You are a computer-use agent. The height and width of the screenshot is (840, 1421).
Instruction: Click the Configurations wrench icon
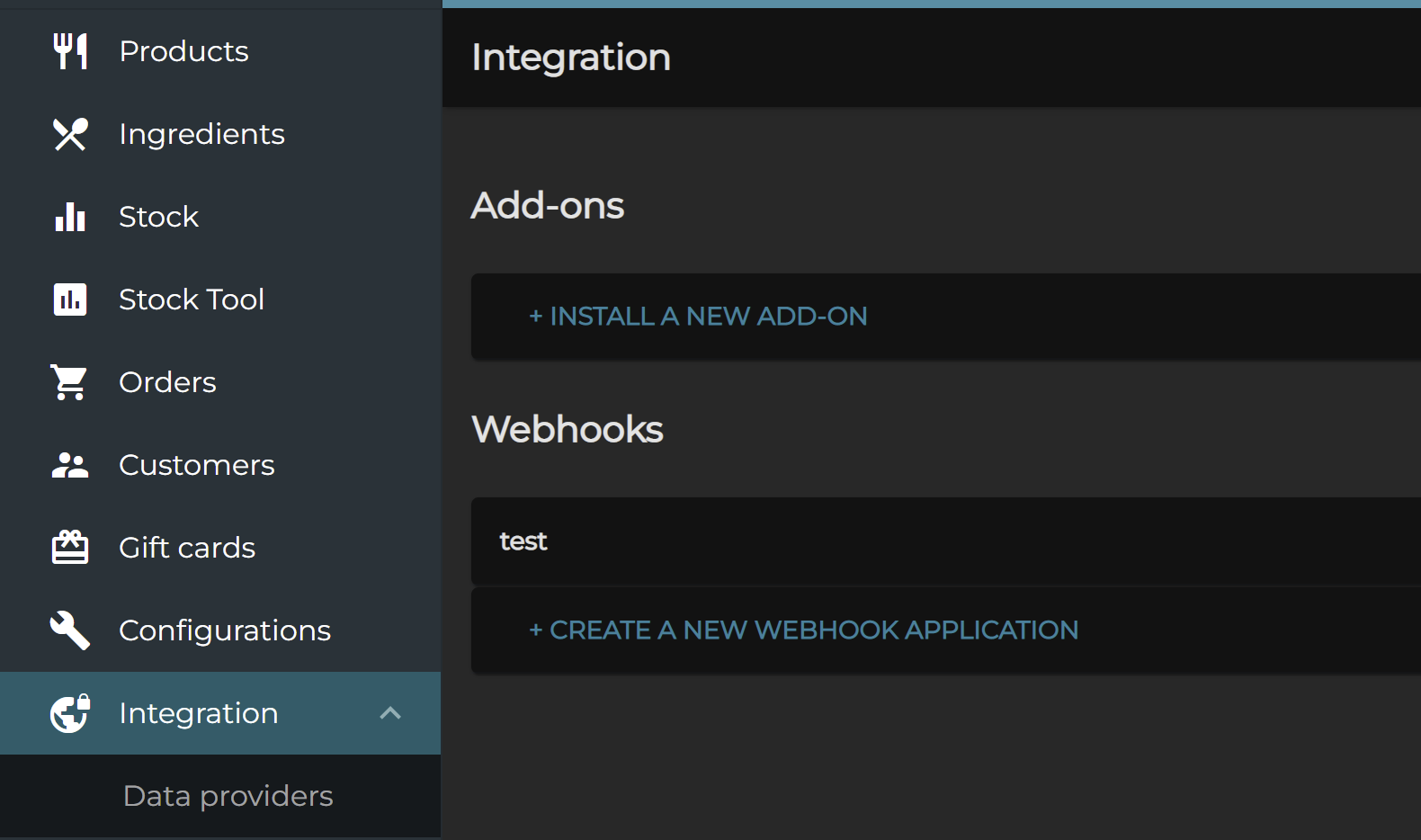click(70, 630)
